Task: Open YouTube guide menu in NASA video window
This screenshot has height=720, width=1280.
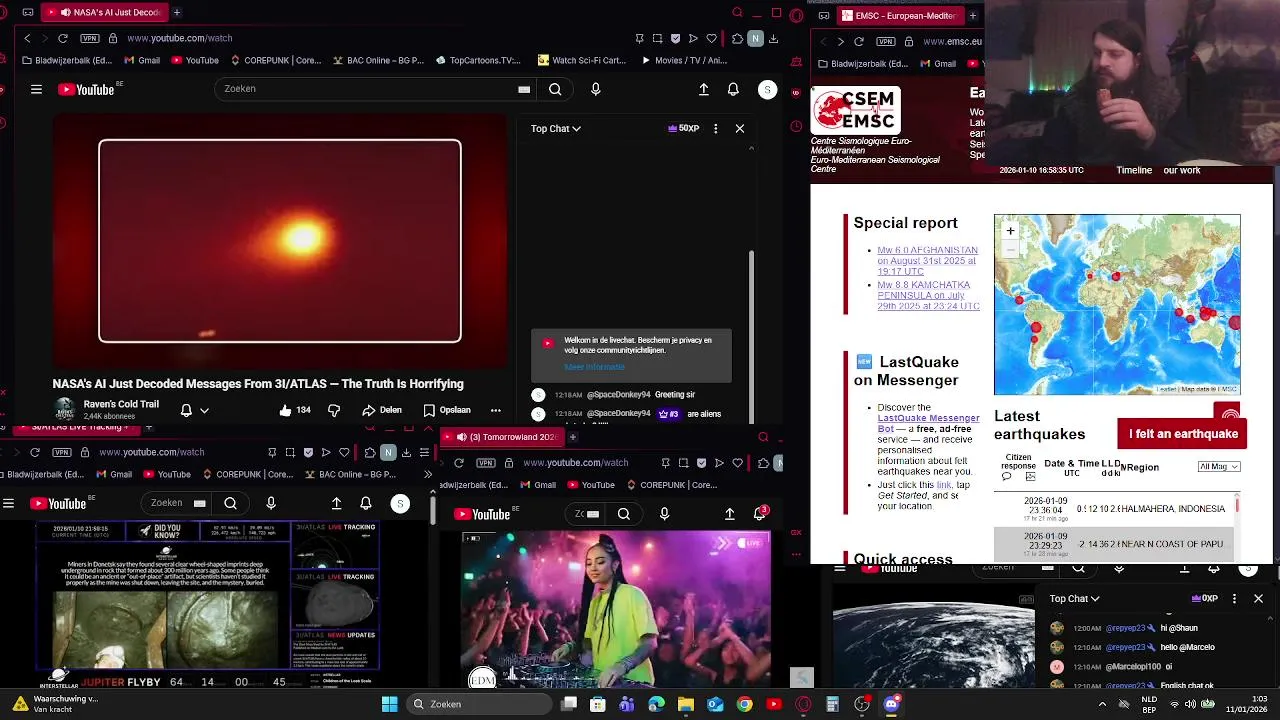Action: click(36, 89)
